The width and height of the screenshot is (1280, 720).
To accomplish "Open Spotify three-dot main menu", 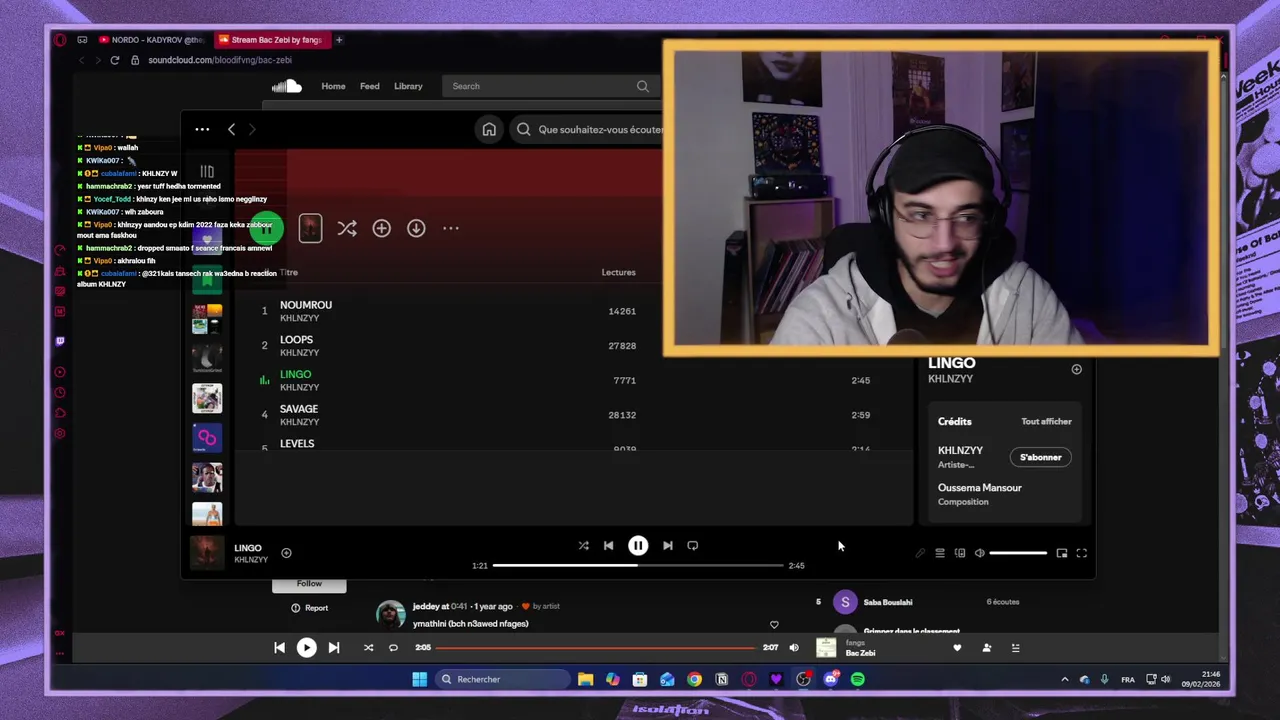I will (x=202, y=129).
